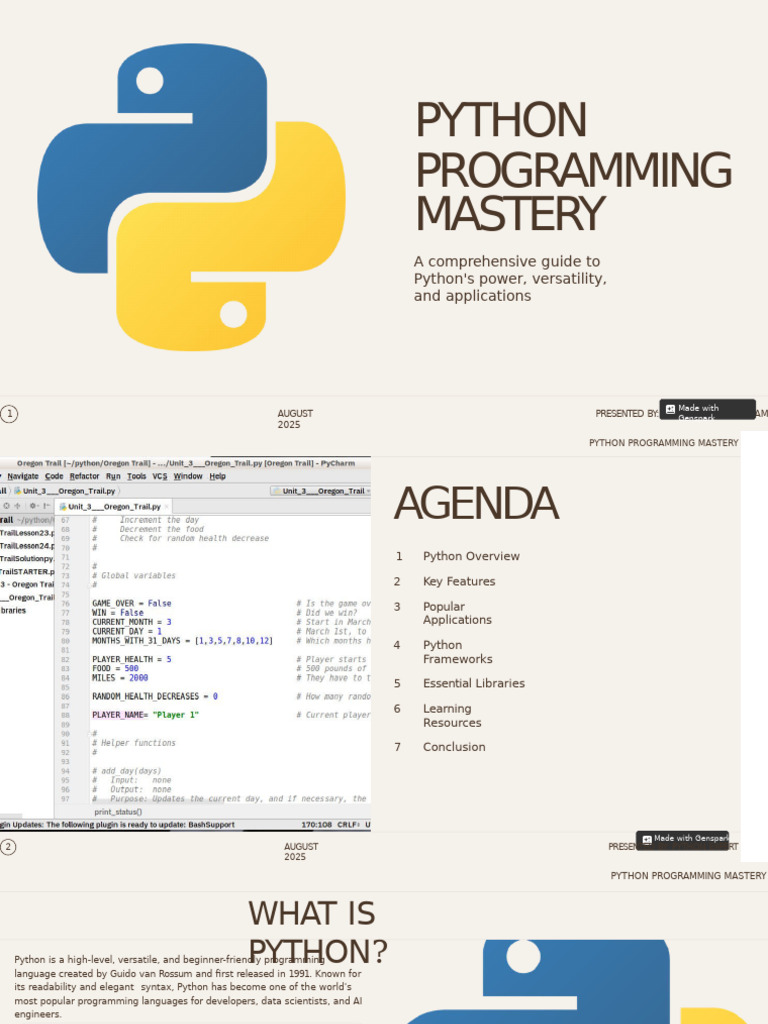
Task: Close the Unit_3___Oregon_Trail.py editor tab
Action: tap(166, 507)
